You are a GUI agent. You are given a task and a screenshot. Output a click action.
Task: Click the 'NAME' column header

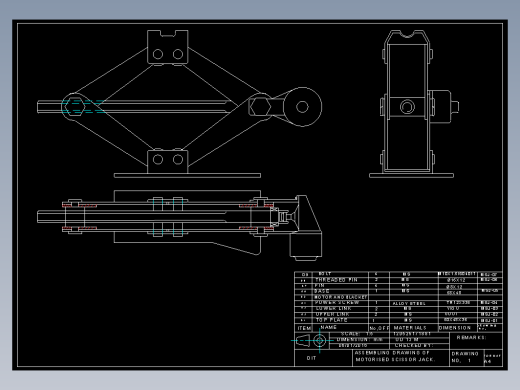coord(329,327)
